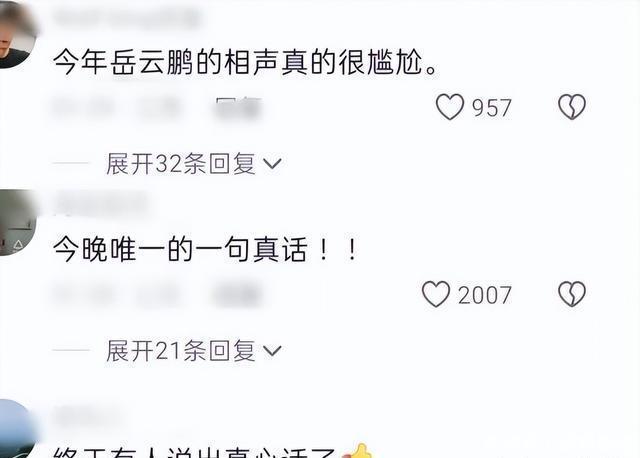
Task: Open third commenter's avatar at bottom
Action: pos(16,429)
